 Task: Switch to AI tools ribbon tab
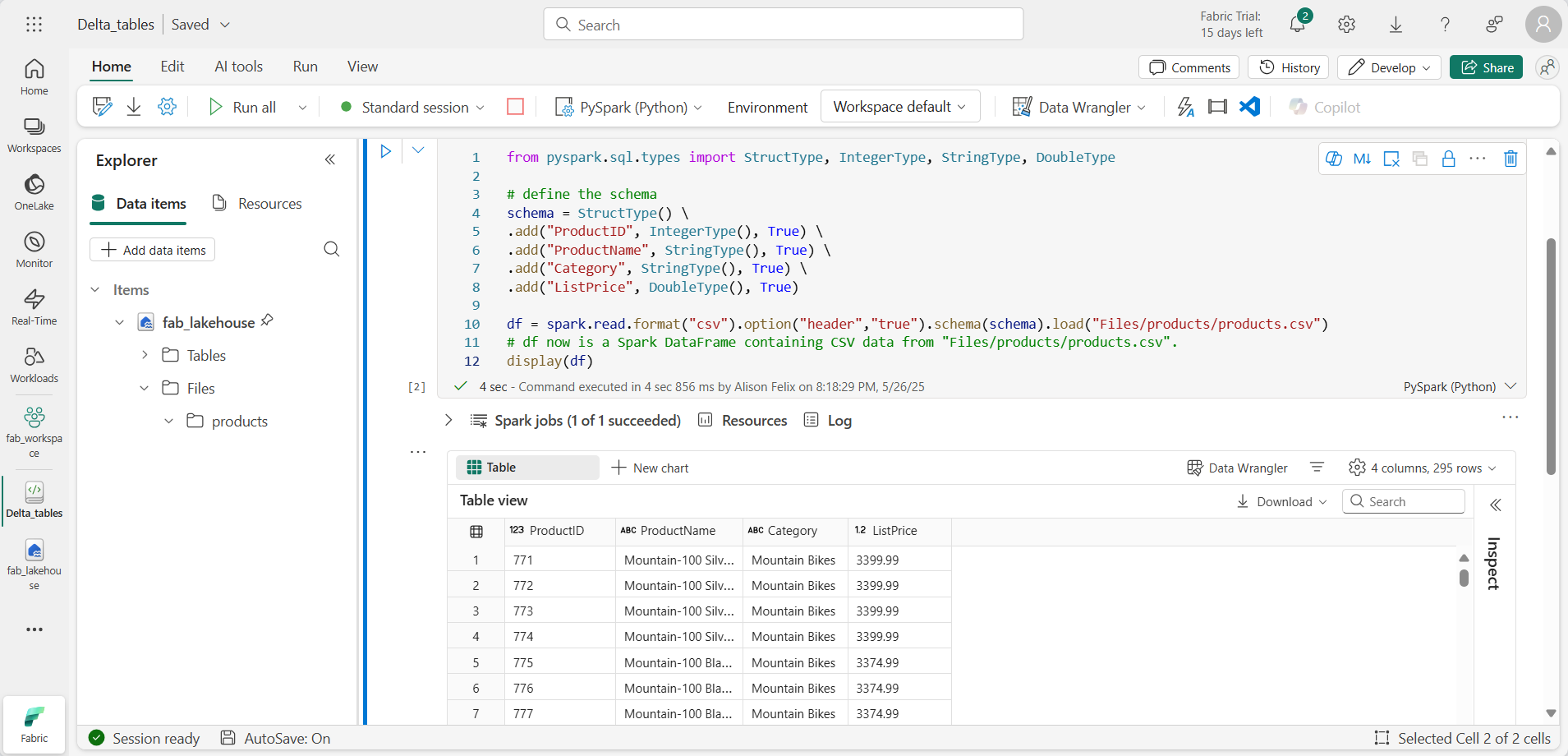click(x=239, y=67)
